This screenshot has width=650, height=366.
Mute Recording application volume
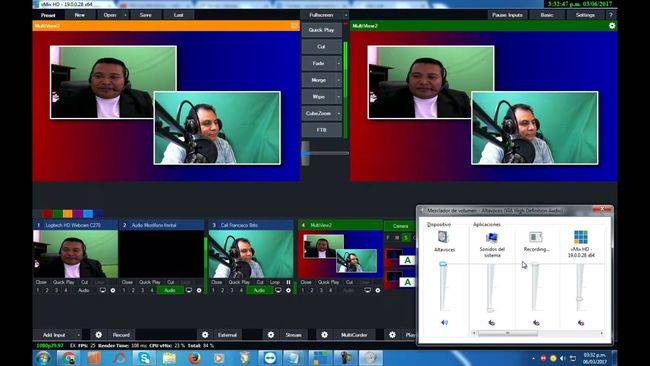pyautogui.click(x=536, y=322)
